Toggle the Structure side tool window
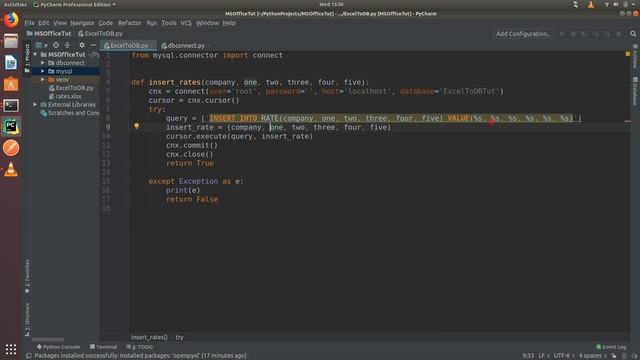 pos(27,319)
